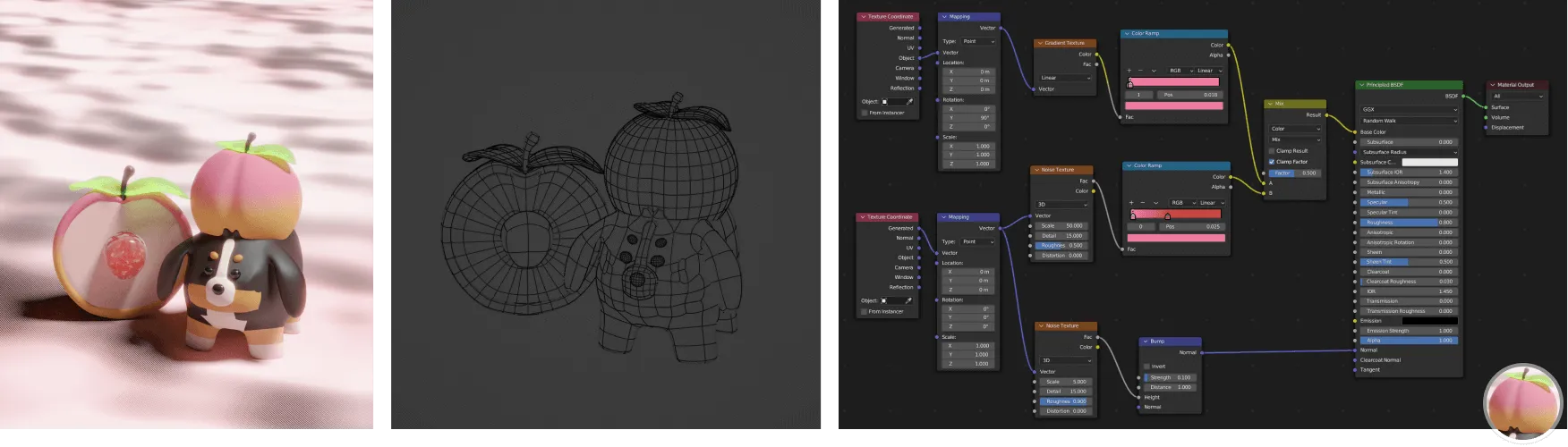
Task: Click the material preview sphere thumbnail
Action: pyautogui.click(x=1522, y=403)
